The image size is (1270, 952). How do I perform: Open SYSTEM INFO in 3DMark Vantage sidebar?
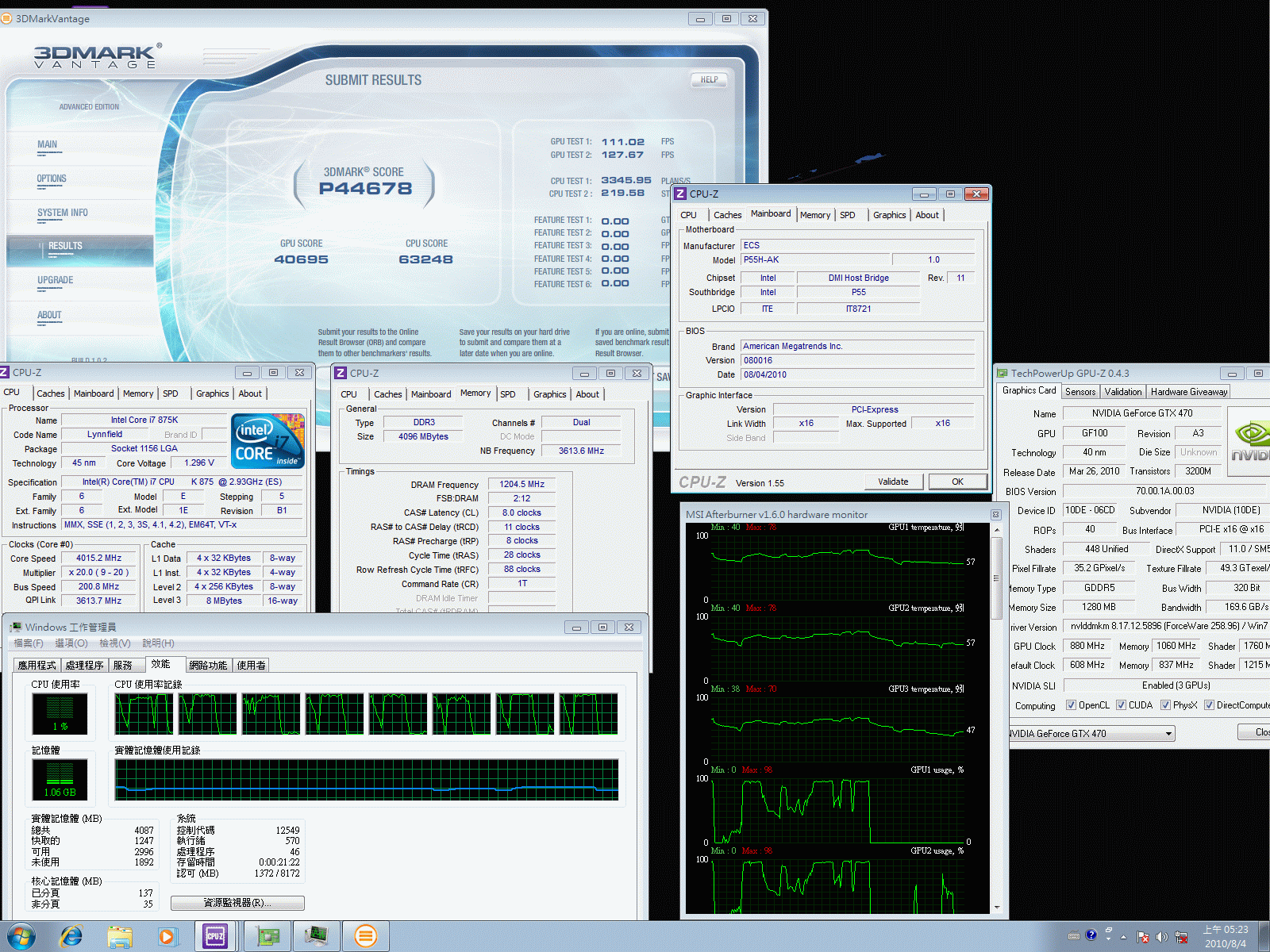(63, 213)
